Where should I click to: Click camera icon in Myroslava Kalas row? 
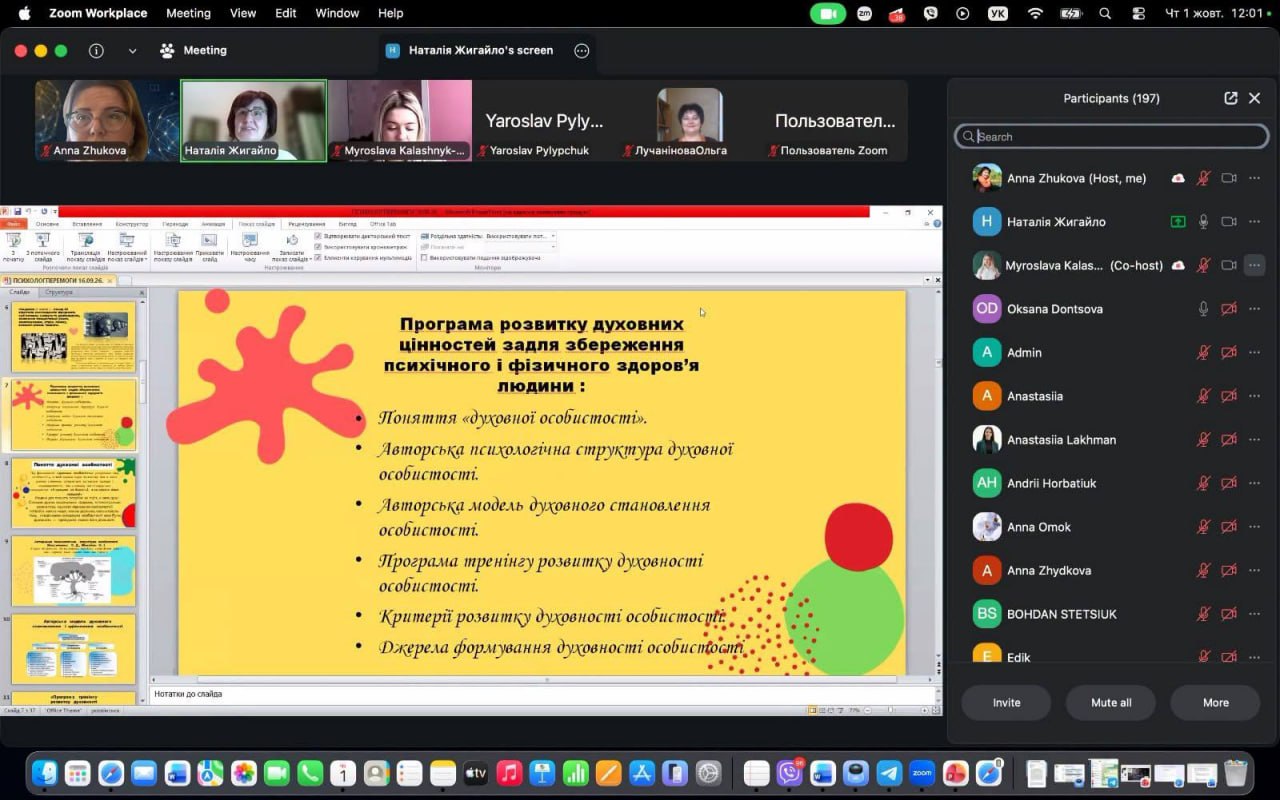coord(1229,265)
